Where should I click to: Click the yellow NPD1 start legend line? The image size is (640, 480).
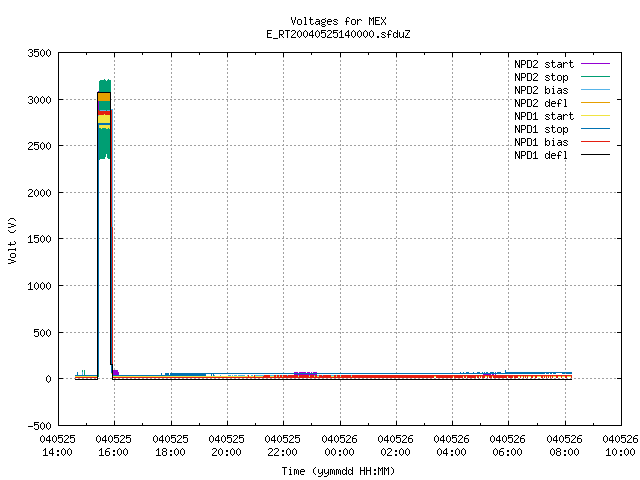tap(595, 116)
